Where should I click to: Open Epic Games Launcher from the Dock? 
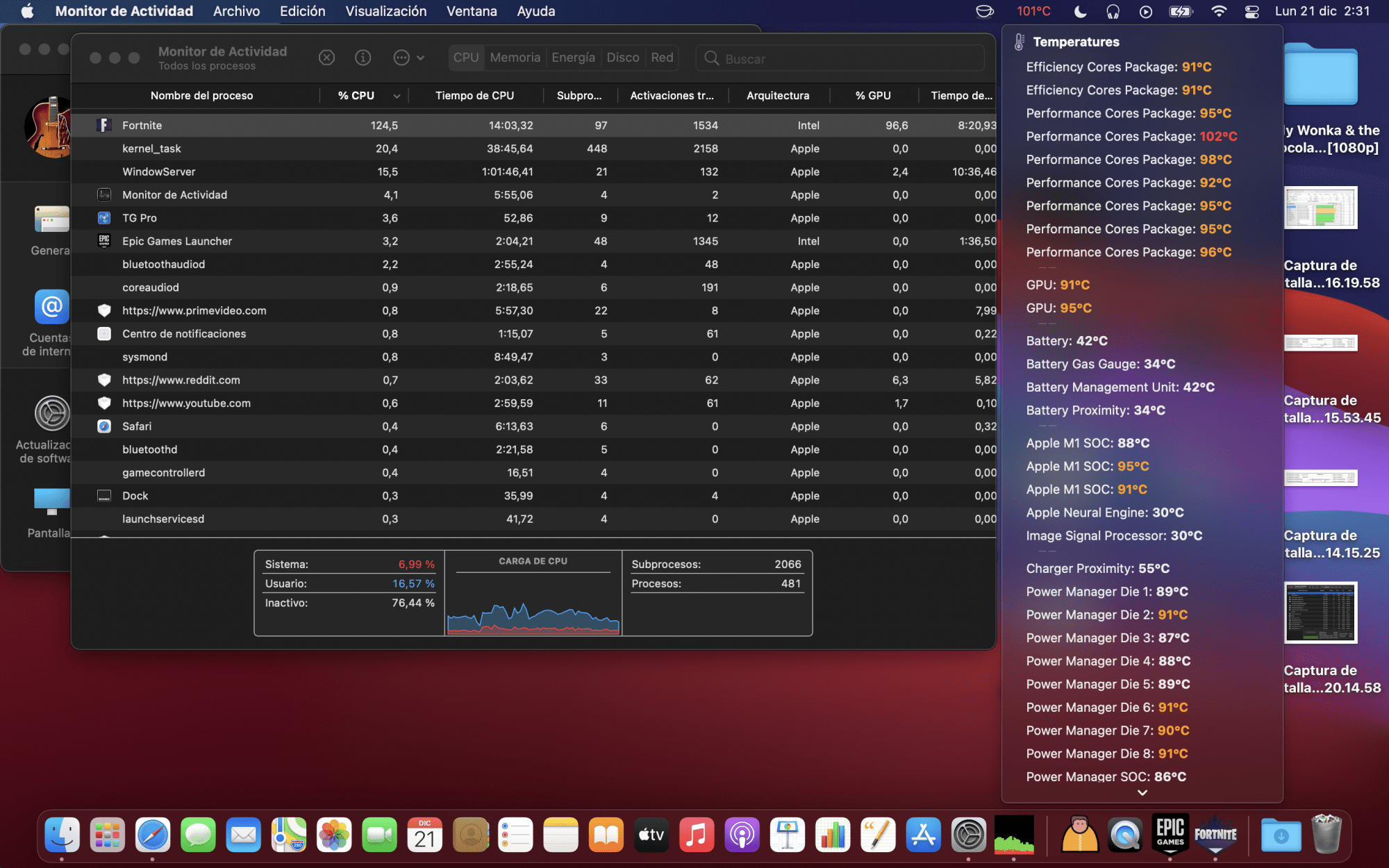click(1170, 835)
